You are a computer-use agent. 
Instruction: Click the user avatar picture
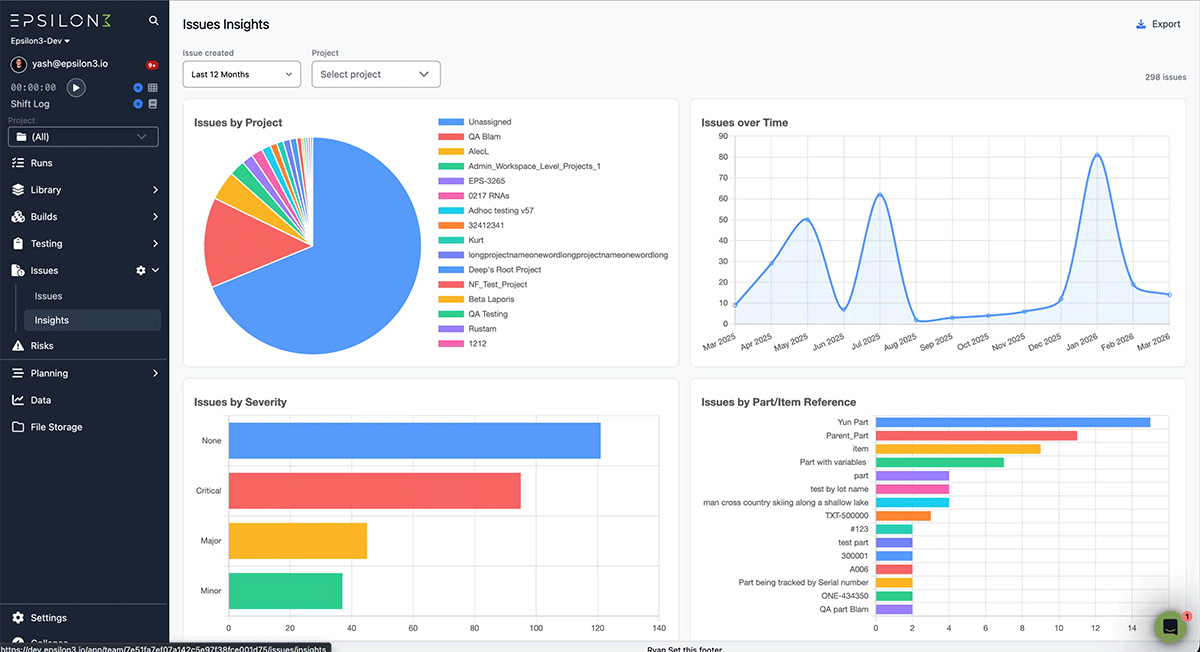[18, 63]
